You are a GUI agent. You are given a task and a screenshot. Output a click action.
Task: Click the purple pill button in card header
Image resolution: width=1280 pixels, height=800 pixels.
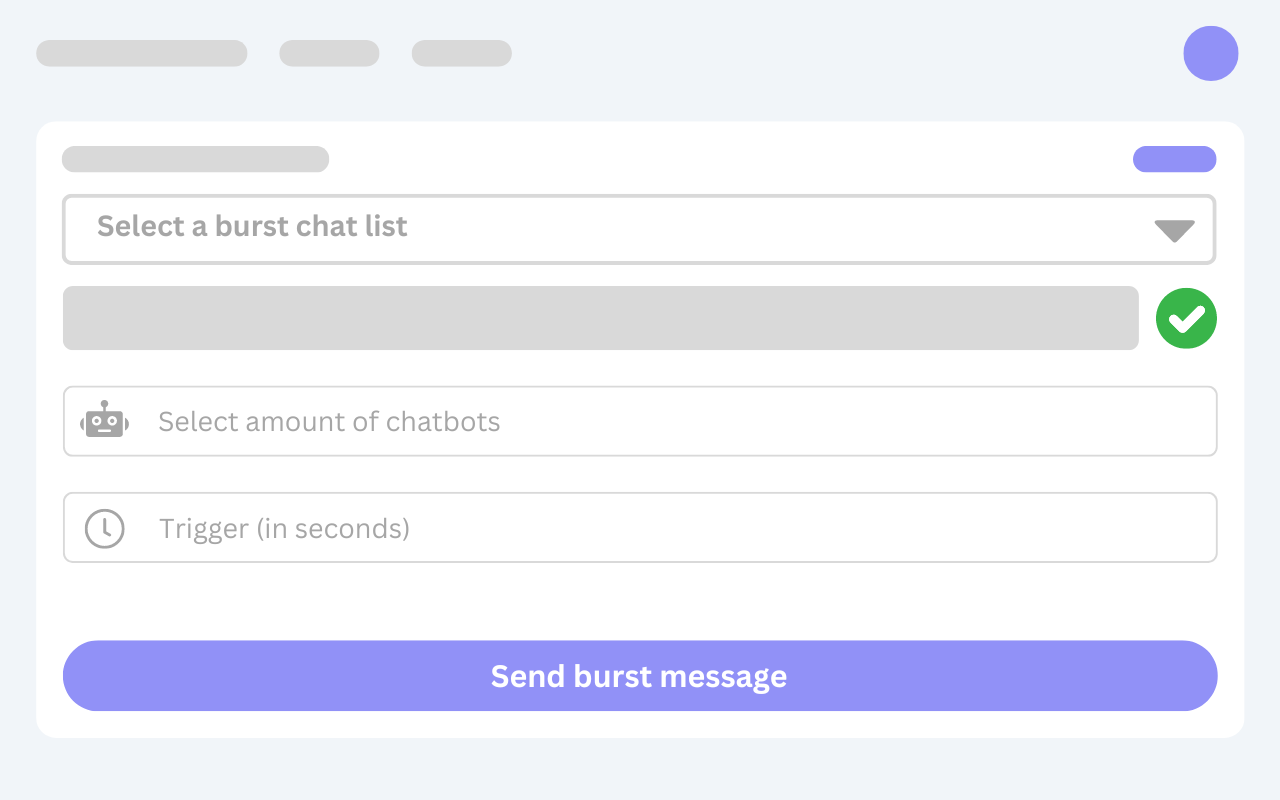pos(1174,159)
